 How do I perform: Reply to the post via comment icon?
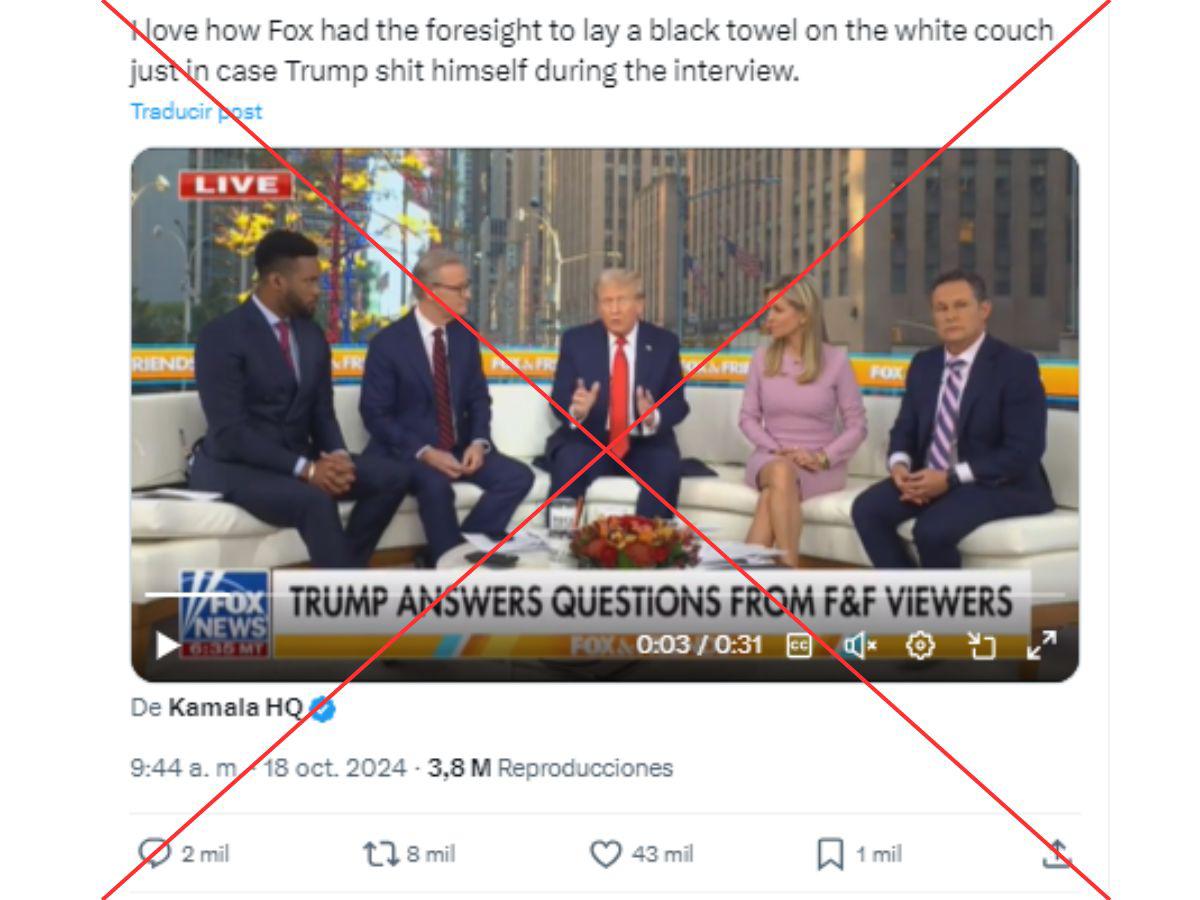(x=153, y=853)
